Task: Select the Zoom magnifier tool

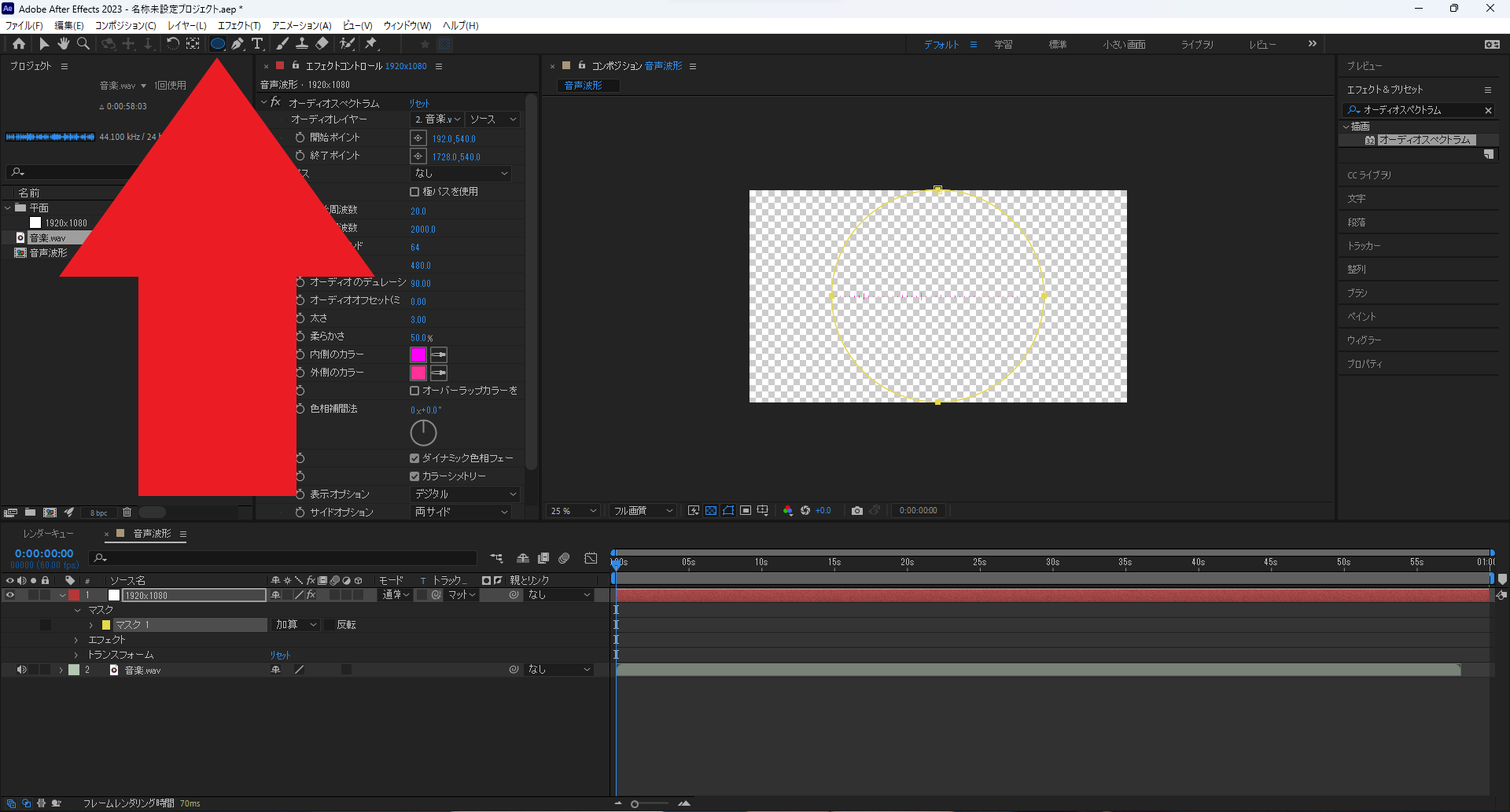Action: [x=83, y=44]
